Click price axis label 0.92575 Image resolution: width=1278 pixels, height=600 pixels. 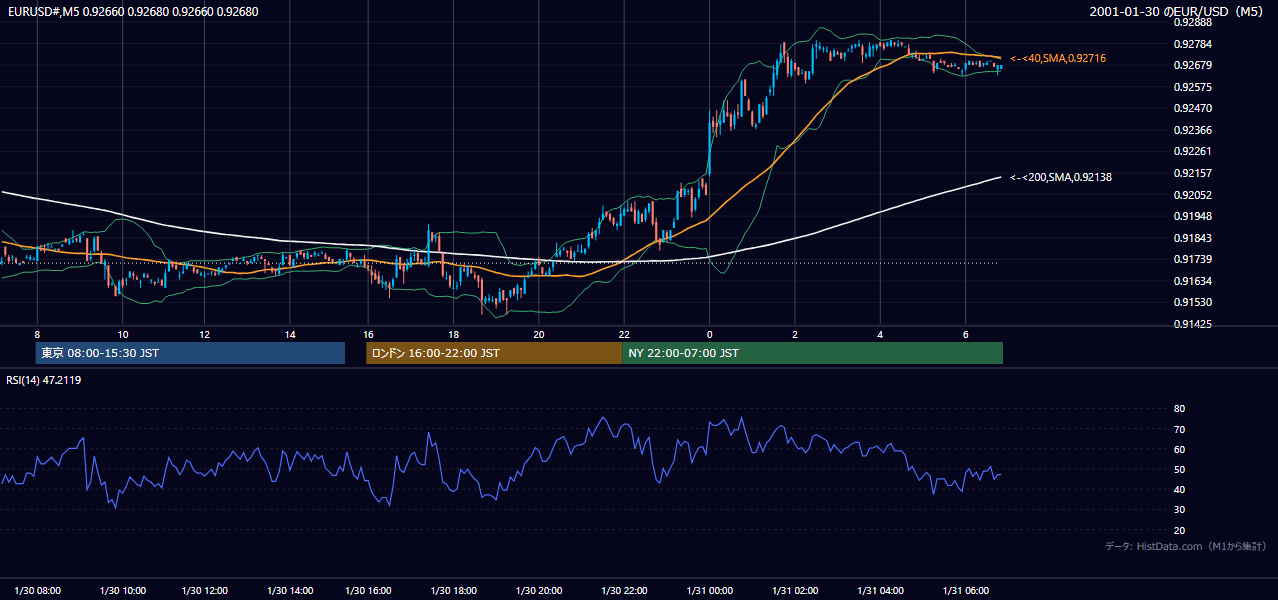1191,87
